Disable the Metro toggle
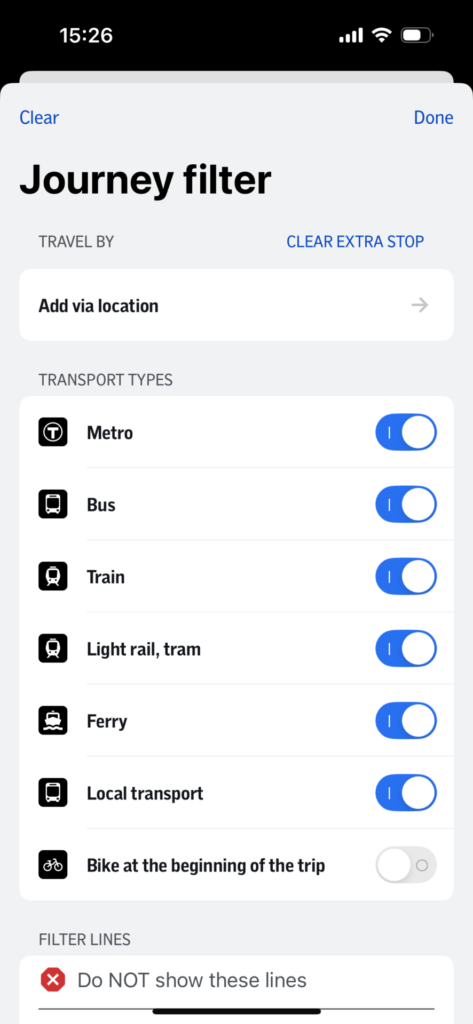 (x=406, y=432)
